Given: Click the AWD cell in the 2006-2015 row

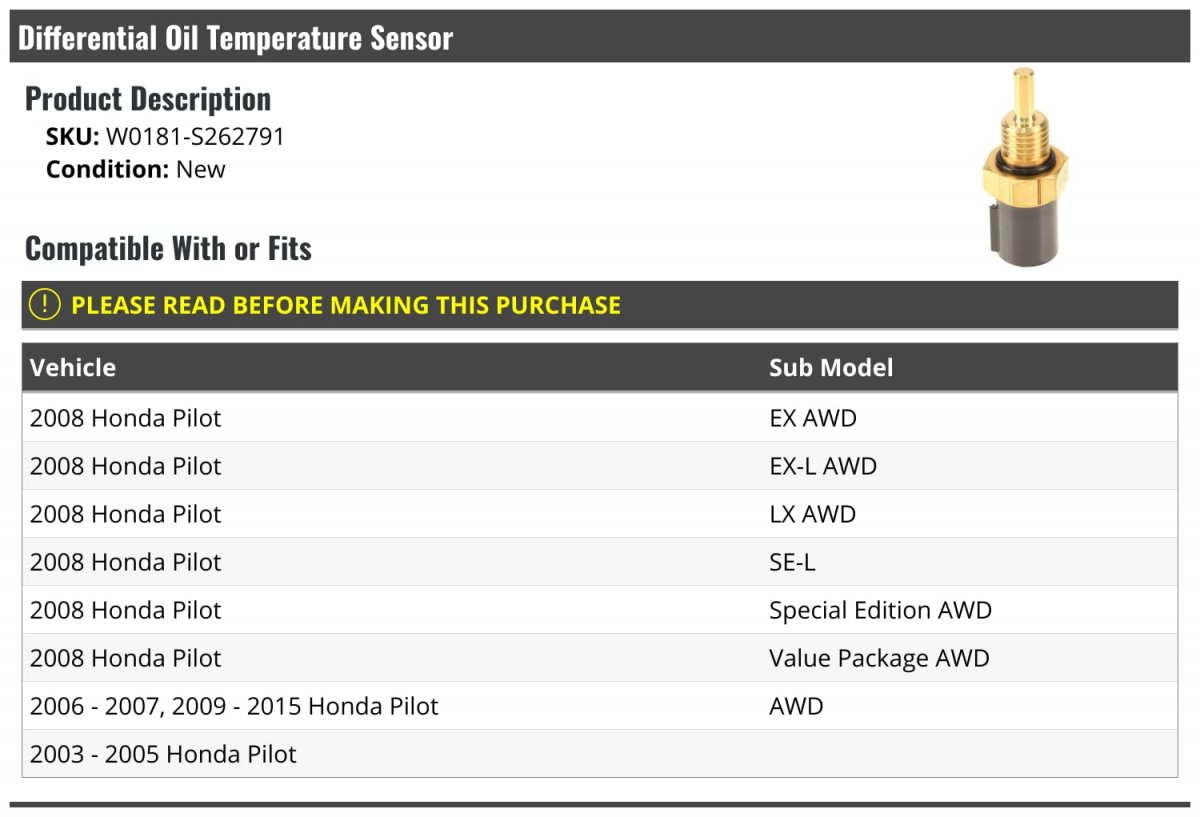Looking at the screenshot, I should coord(796,706).
